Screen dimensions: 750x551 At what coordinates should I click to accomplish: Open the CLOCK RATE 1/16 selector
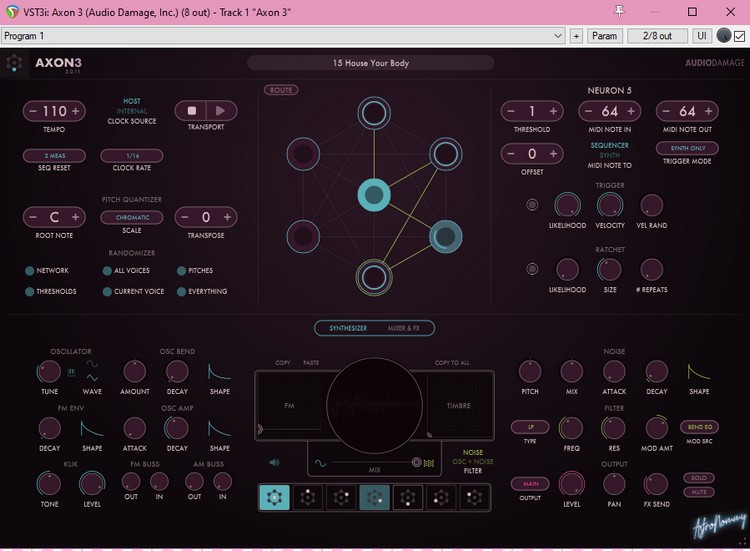tap(132, 155)
